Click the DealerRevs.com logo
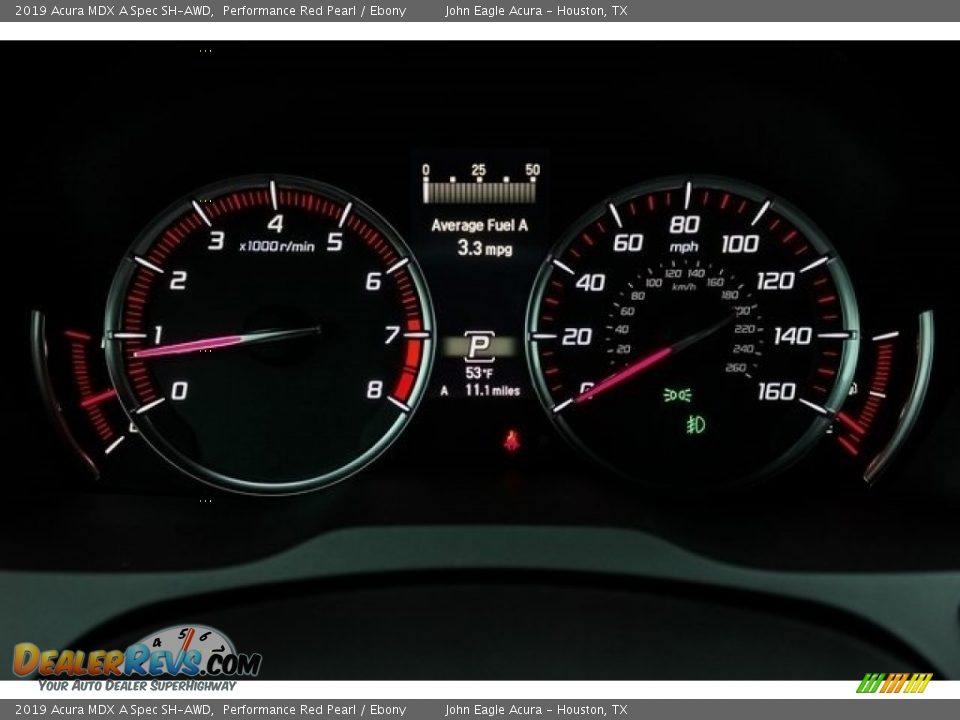This screenshot has width=960, height=720. pos(137,660)
